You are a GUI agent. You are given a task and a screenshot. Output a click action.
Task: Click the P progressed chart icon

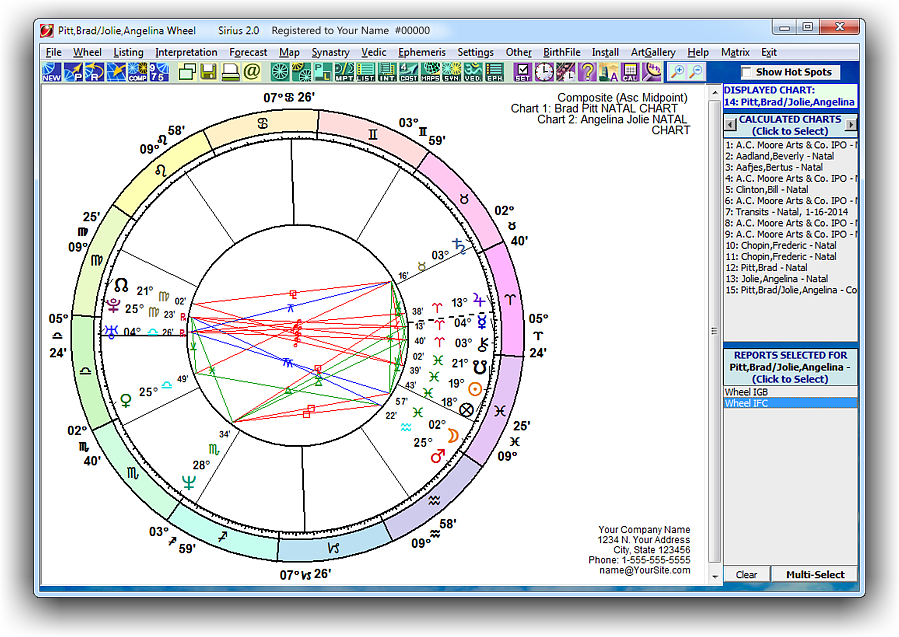click(x=73, y=72)
